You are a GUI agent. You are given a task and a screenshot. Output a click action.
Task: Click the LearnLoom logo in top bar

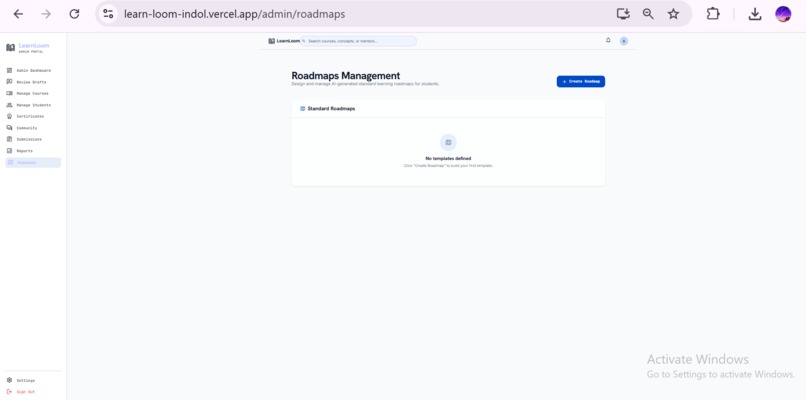pos(284,41)
